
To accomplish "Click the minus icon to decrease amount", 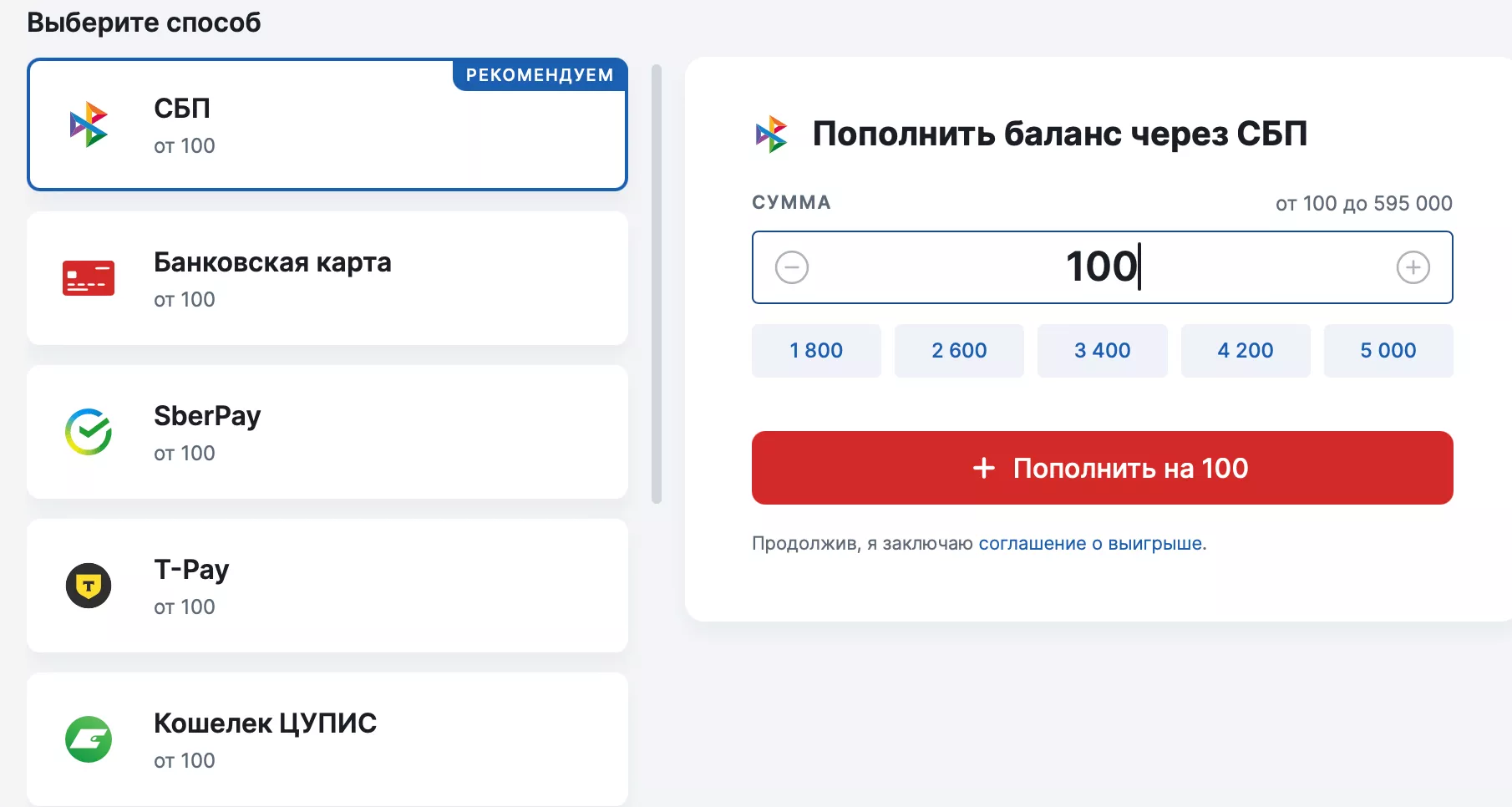I will point(792,267).
